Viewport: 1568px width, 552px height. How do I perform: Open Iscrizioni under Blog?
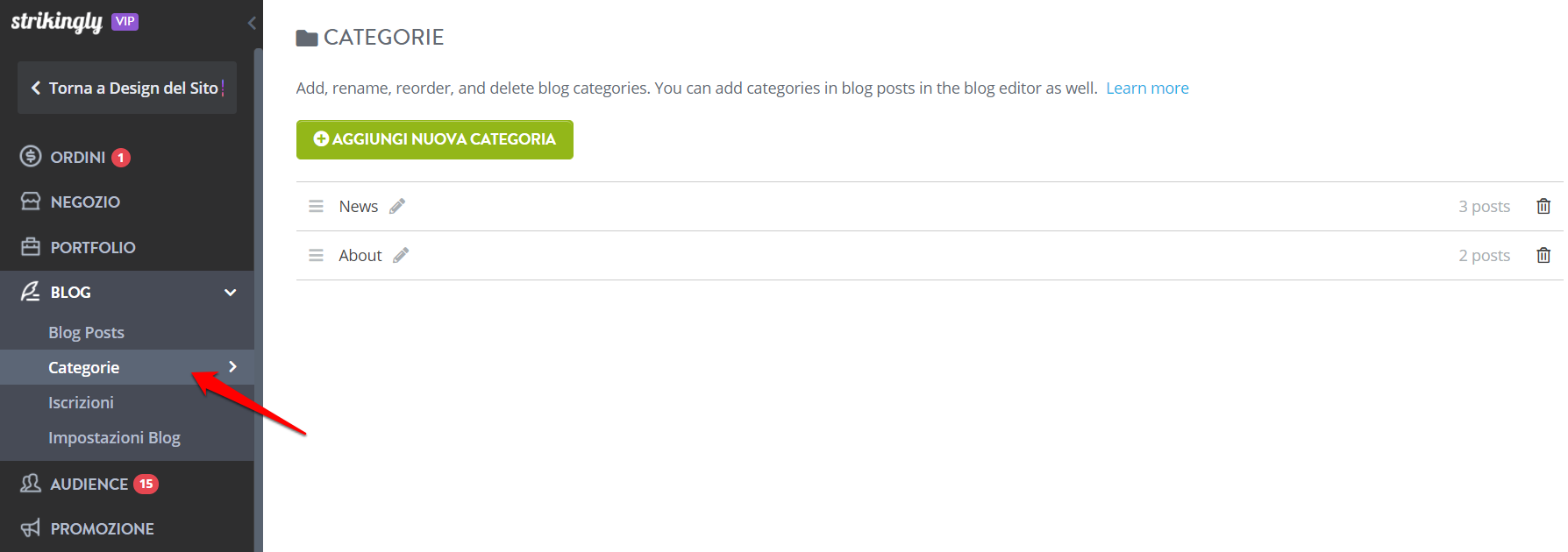[81, 402]
